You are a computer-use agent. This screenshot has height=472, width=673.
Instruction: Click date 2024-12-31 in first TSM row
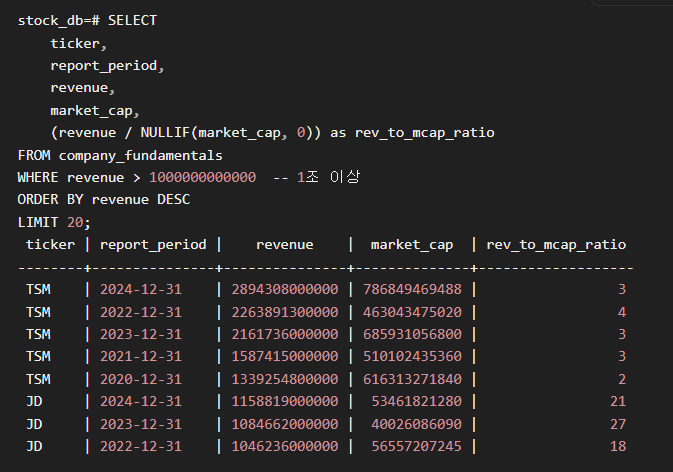tap(141, 289)
